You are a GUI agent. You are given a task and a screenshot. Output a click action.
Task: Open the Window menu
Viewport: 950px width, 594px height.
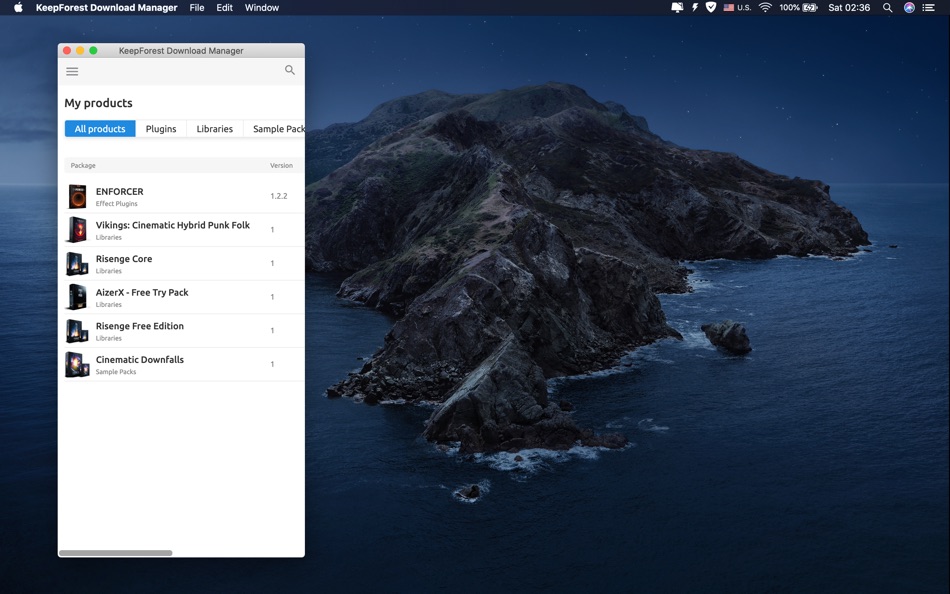click(262, 8)
